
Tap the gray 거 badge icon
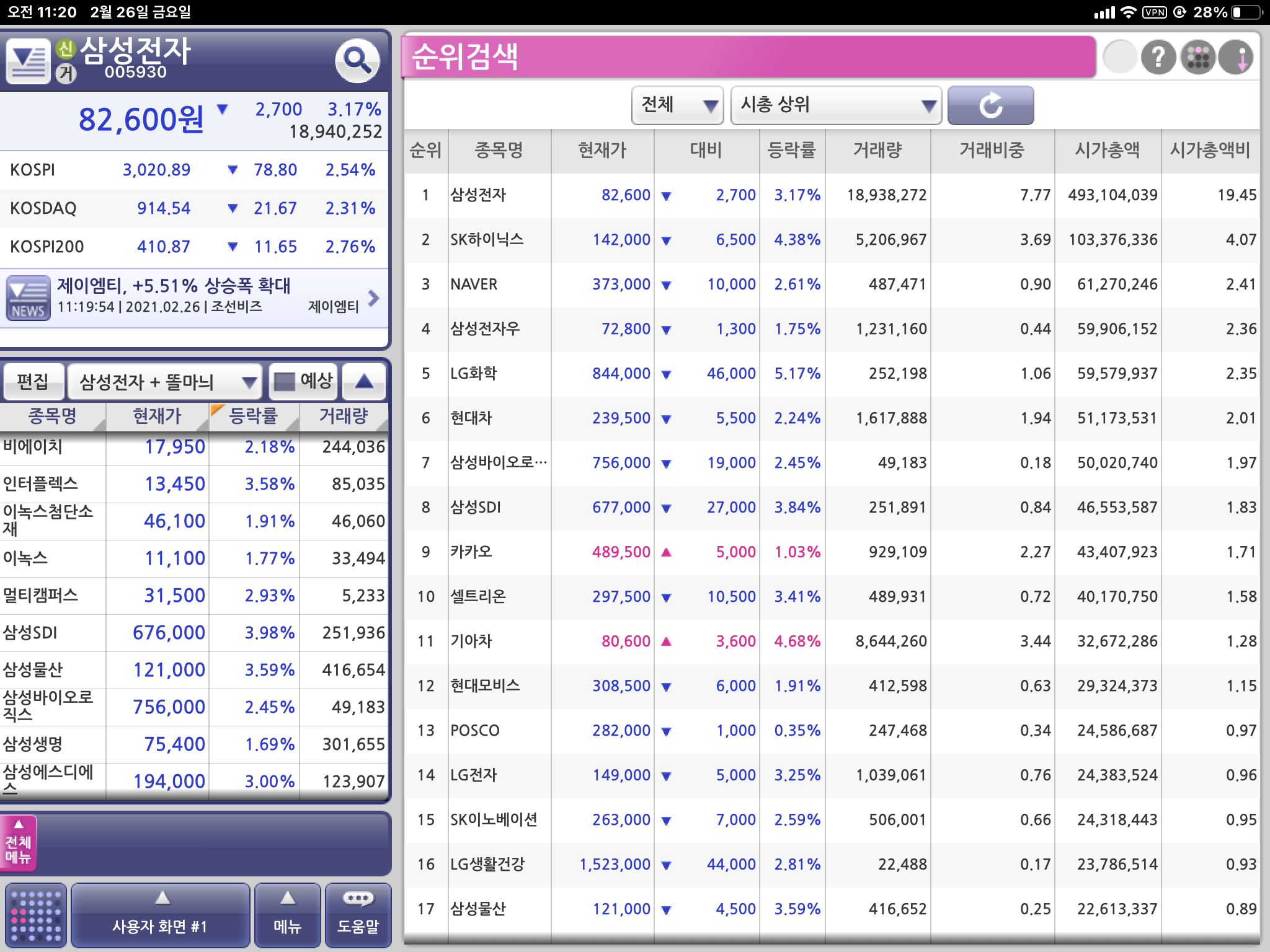coord(65,73)
